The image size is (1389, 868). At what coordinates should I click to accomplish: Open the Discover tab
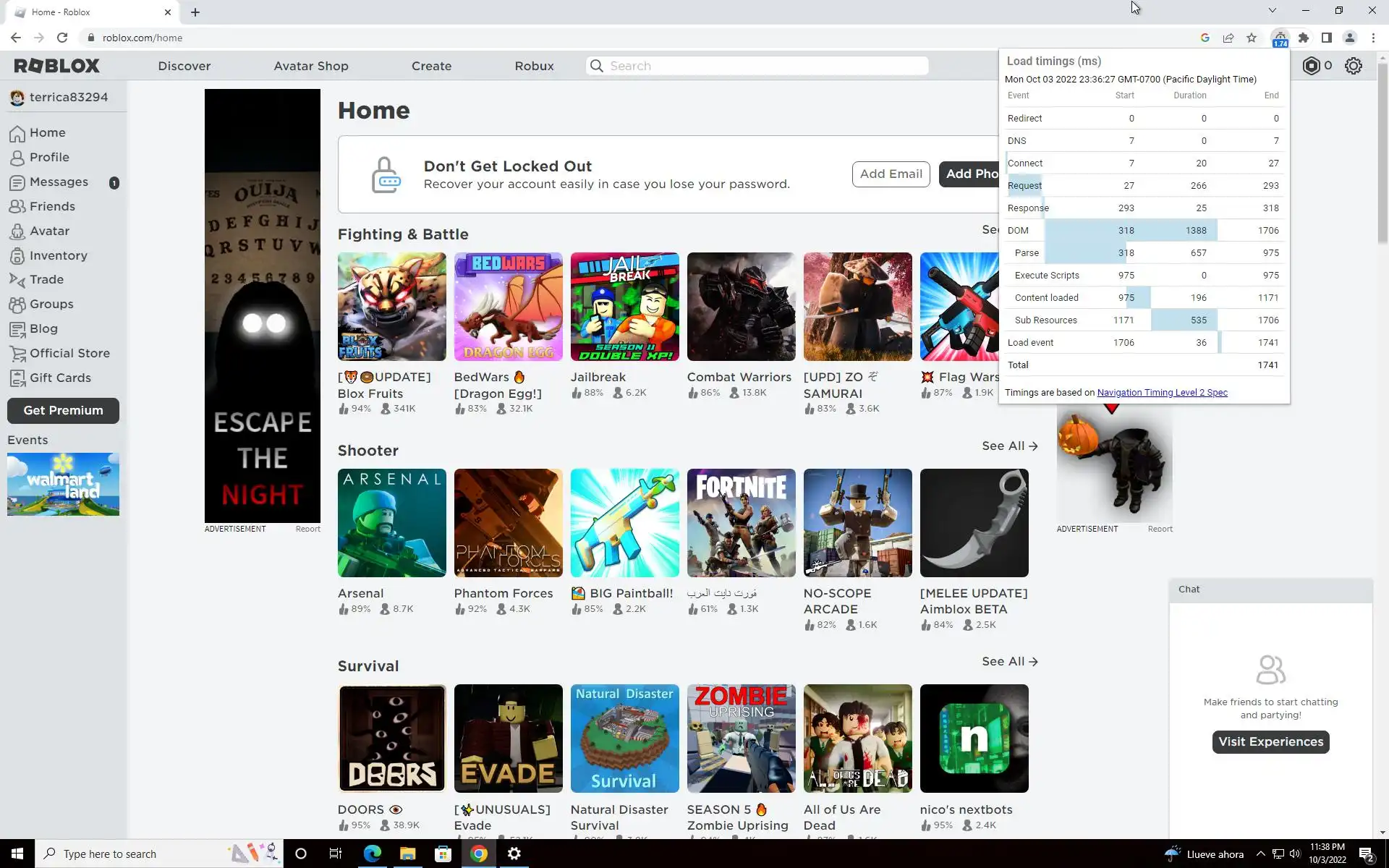click(184, 66)
